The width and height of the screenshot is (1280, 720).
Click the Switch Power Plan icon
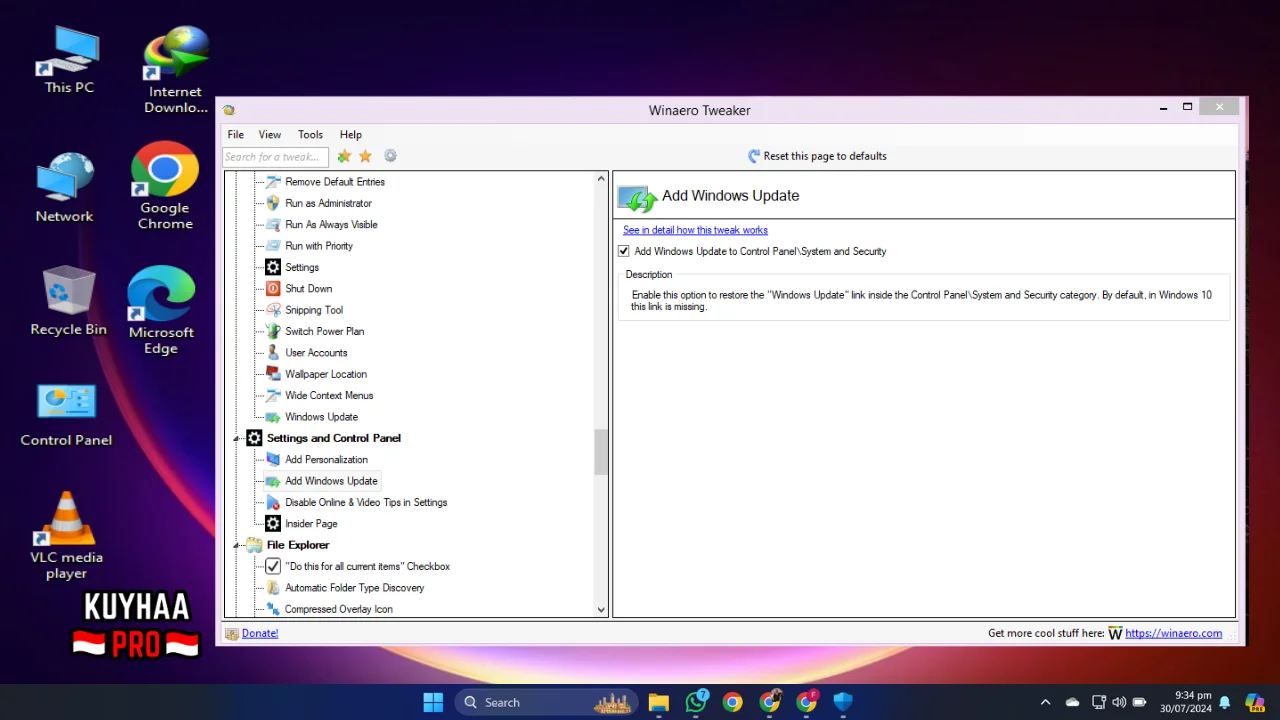[x=273, y=331]
